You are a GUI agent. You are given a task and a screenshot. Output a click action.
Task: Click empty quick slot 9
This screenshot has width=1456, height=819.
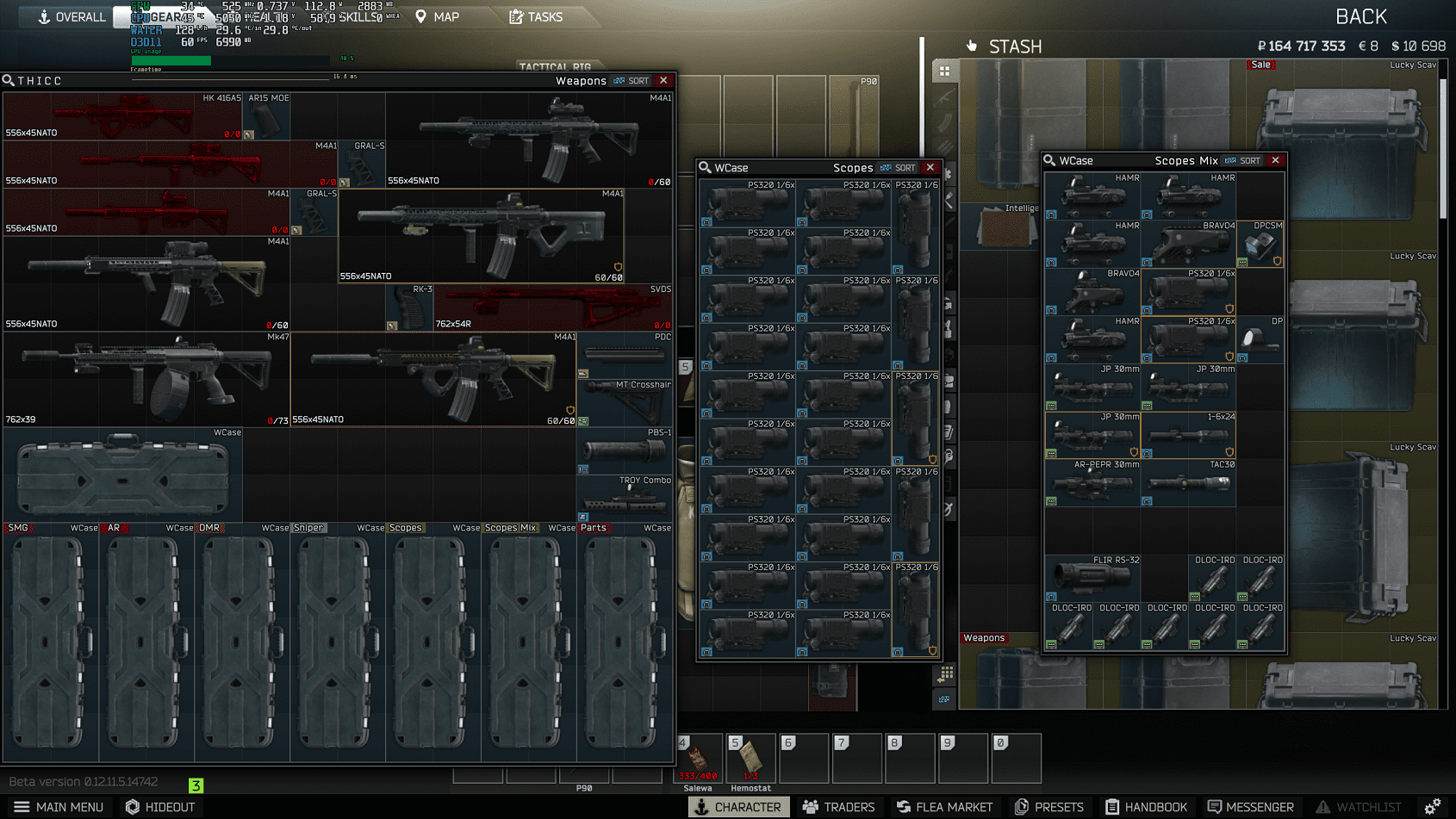point(963,758)
